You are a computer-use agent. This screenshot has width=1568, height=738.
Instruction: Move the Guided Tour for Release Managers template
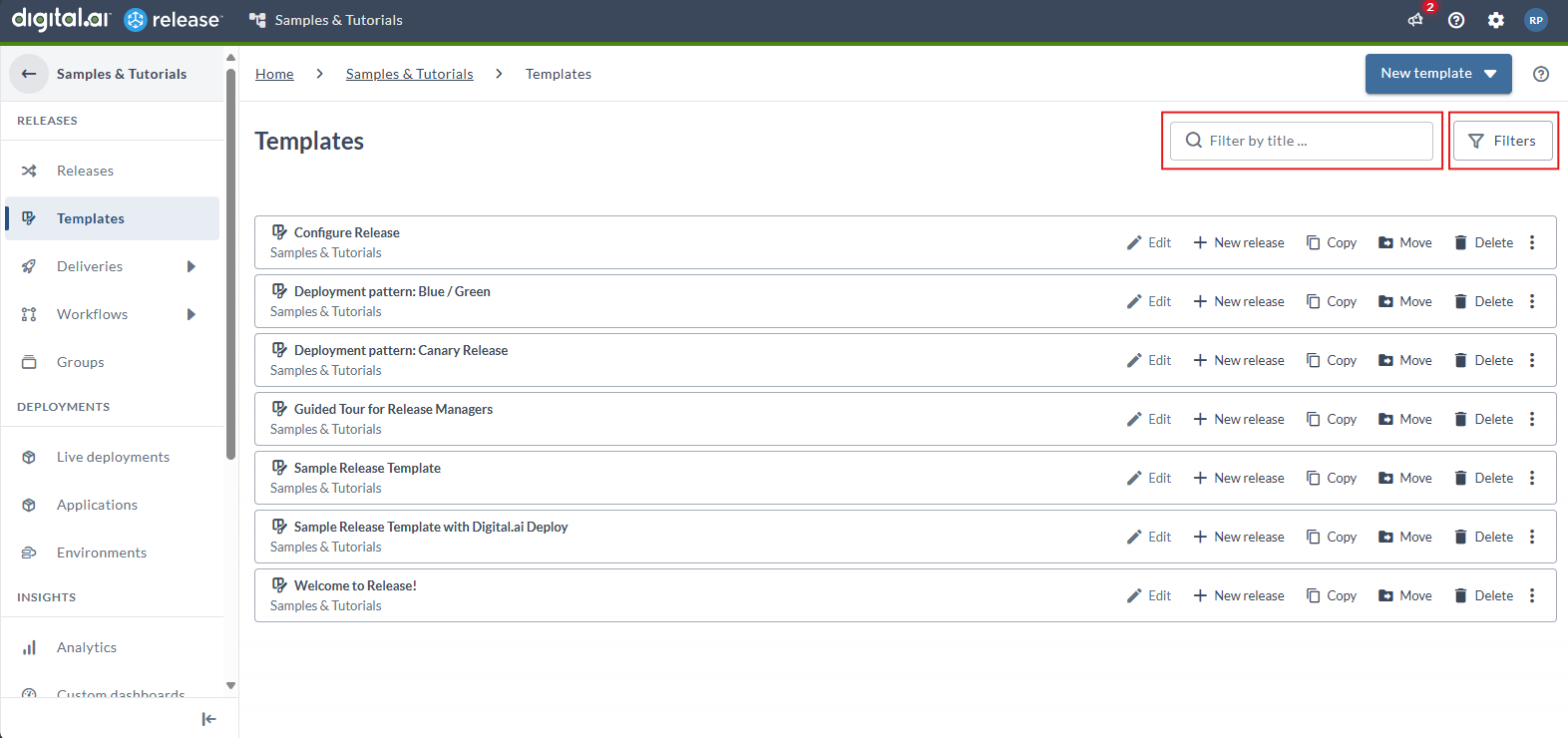tap(1405, 419)
